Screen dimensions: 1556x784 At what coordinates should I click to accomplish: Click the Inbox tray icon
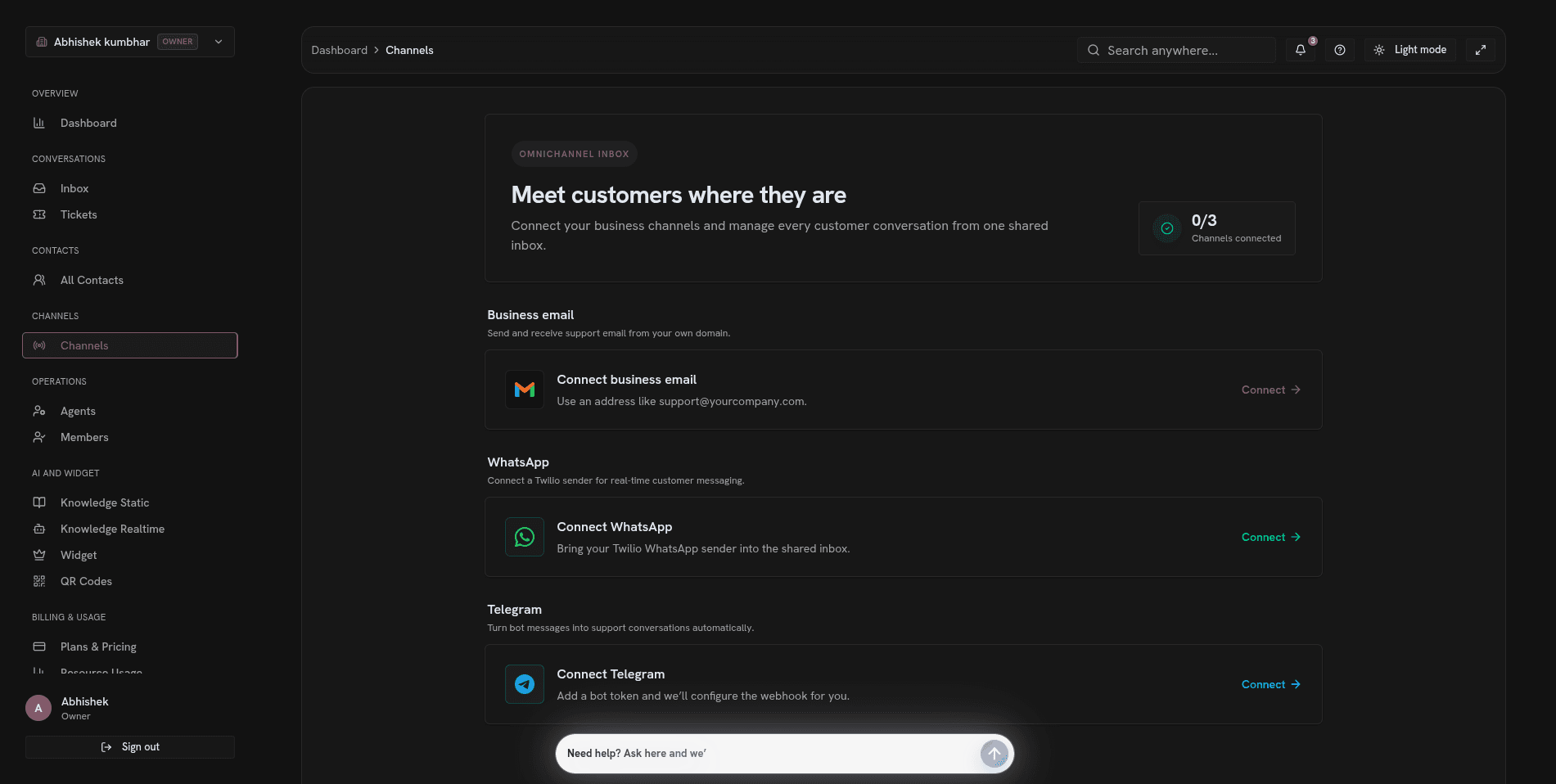(39, 188)
